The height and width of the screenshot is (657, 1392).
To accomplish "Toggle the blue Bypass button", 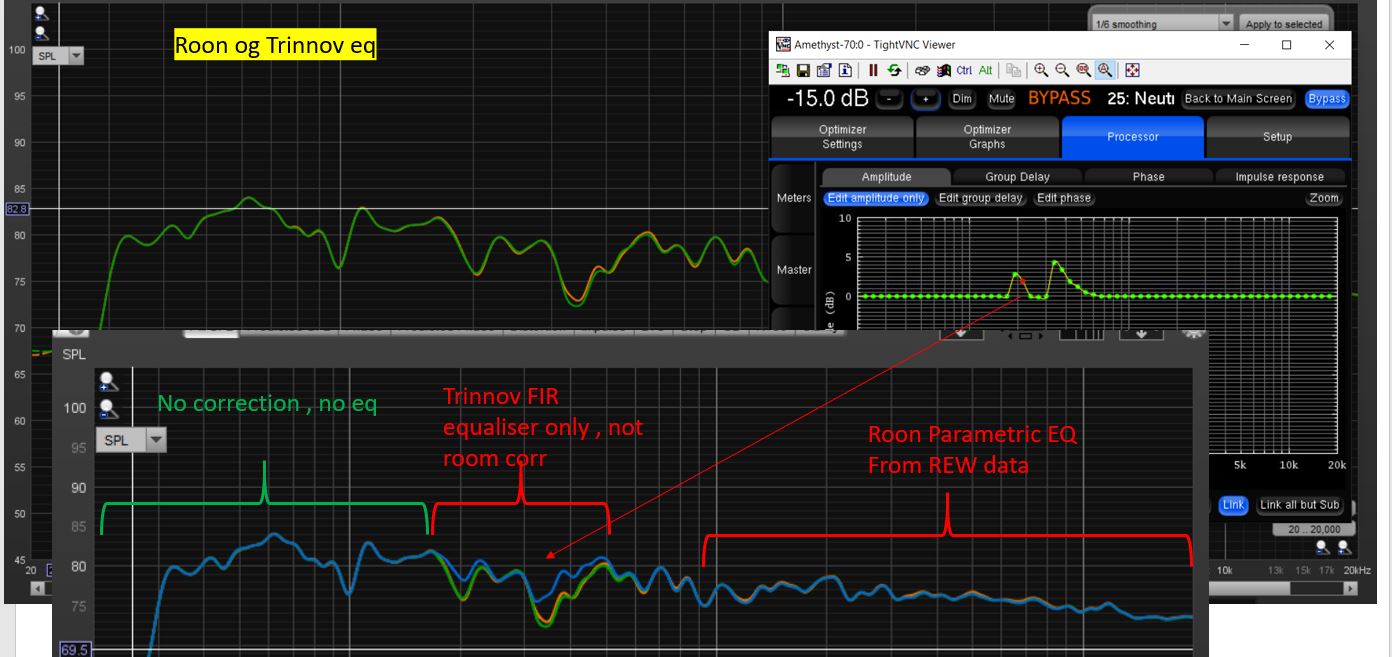I will [1327, 99].
